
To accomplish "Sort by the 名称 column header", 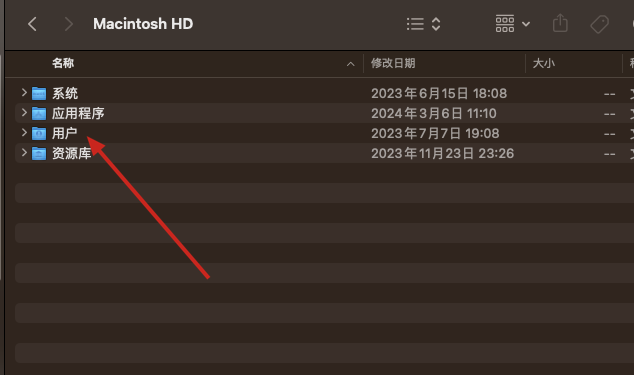I will 63,63.
